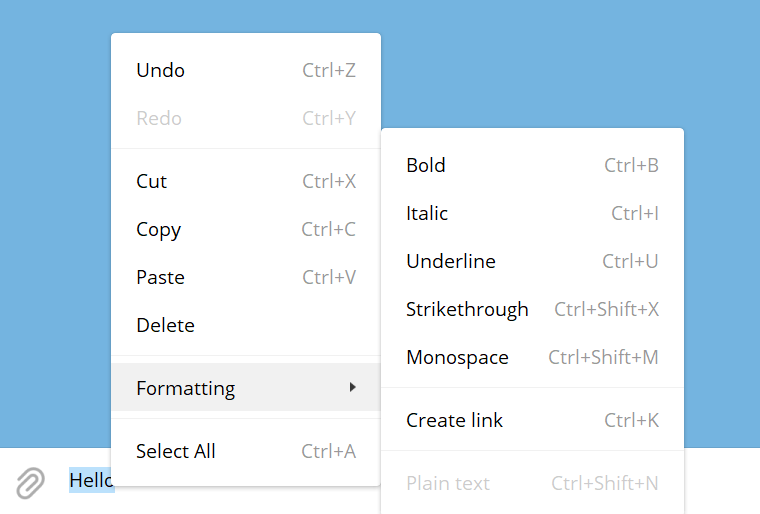Apply Italic formatting from submenu
The height and width of the screenshot is (514, 760).
click(427, 214)
